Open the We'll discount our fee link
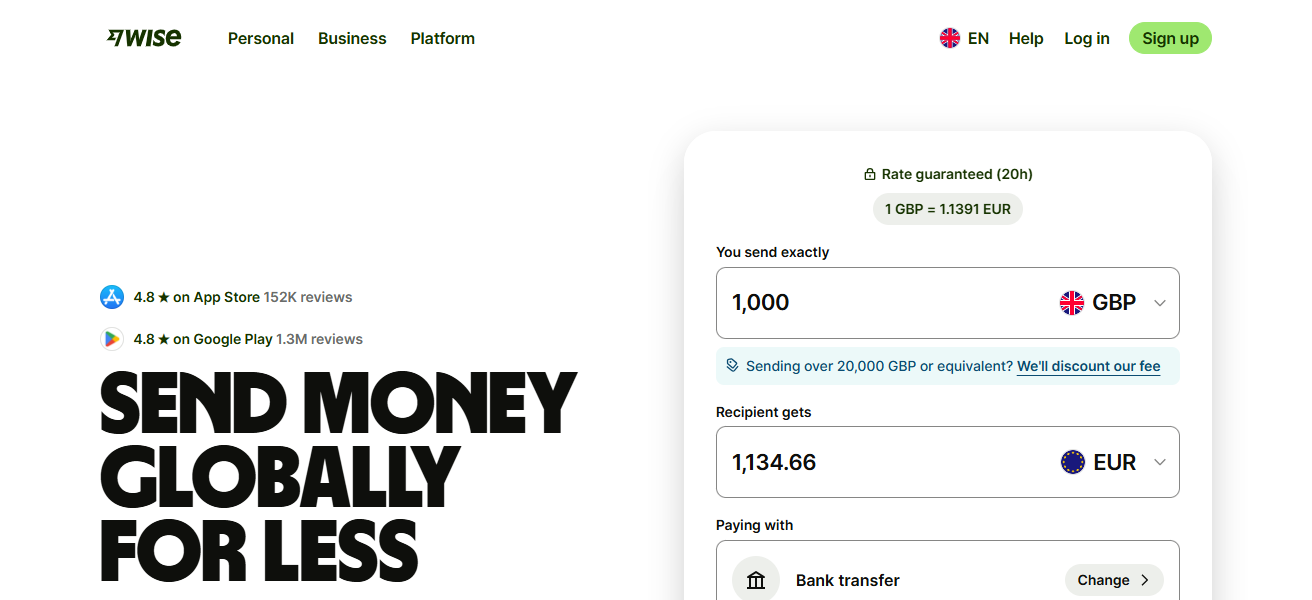 click(1088, 366)
